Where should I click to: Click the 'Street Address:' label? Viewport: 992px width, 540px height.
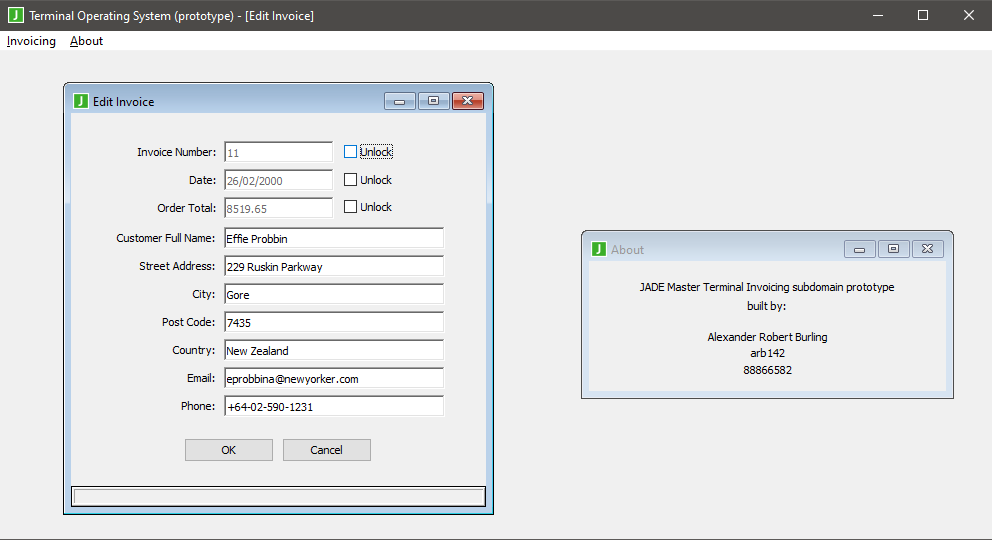pyautogui.click(x=177, y=266)
